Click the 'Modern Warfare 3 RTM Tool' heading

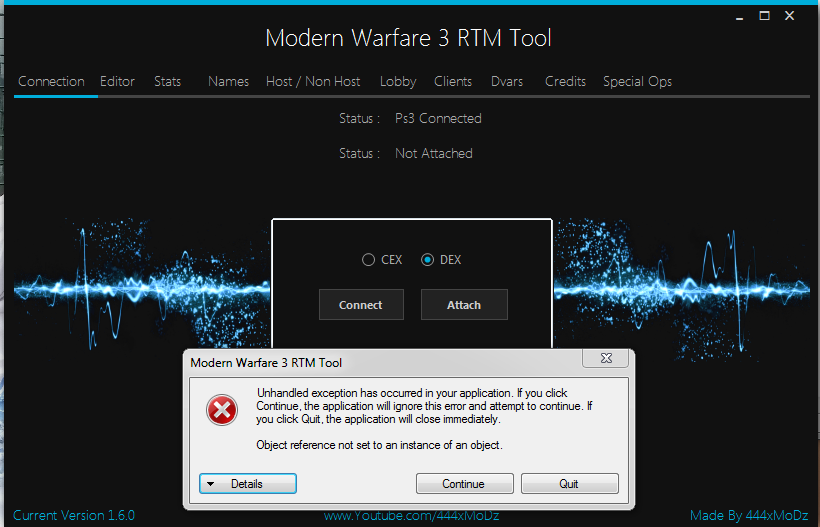(408, 38)
